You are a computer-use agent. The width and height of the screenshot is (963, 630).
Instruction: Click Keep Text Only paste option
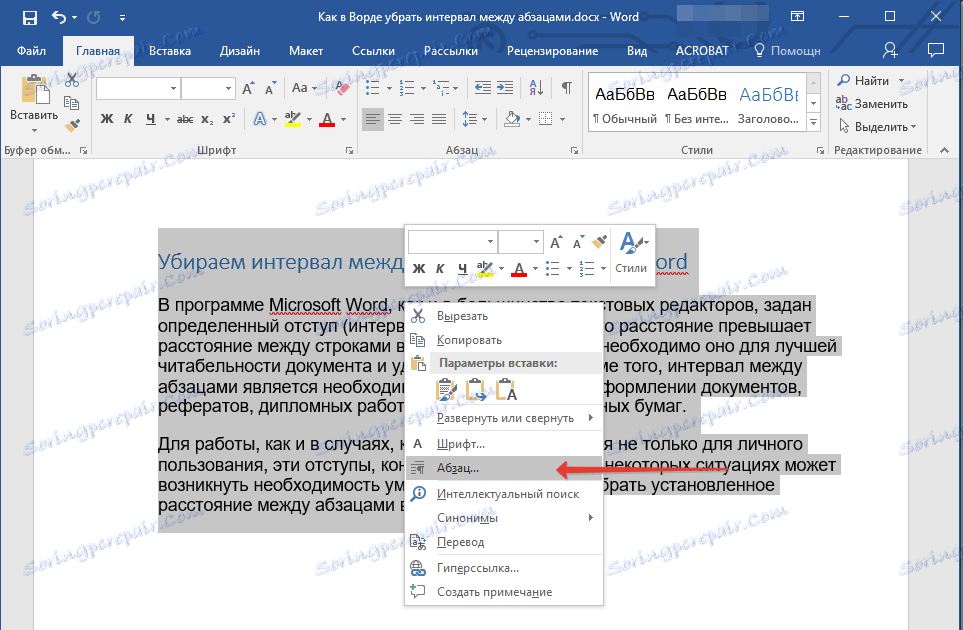[506, 391]
